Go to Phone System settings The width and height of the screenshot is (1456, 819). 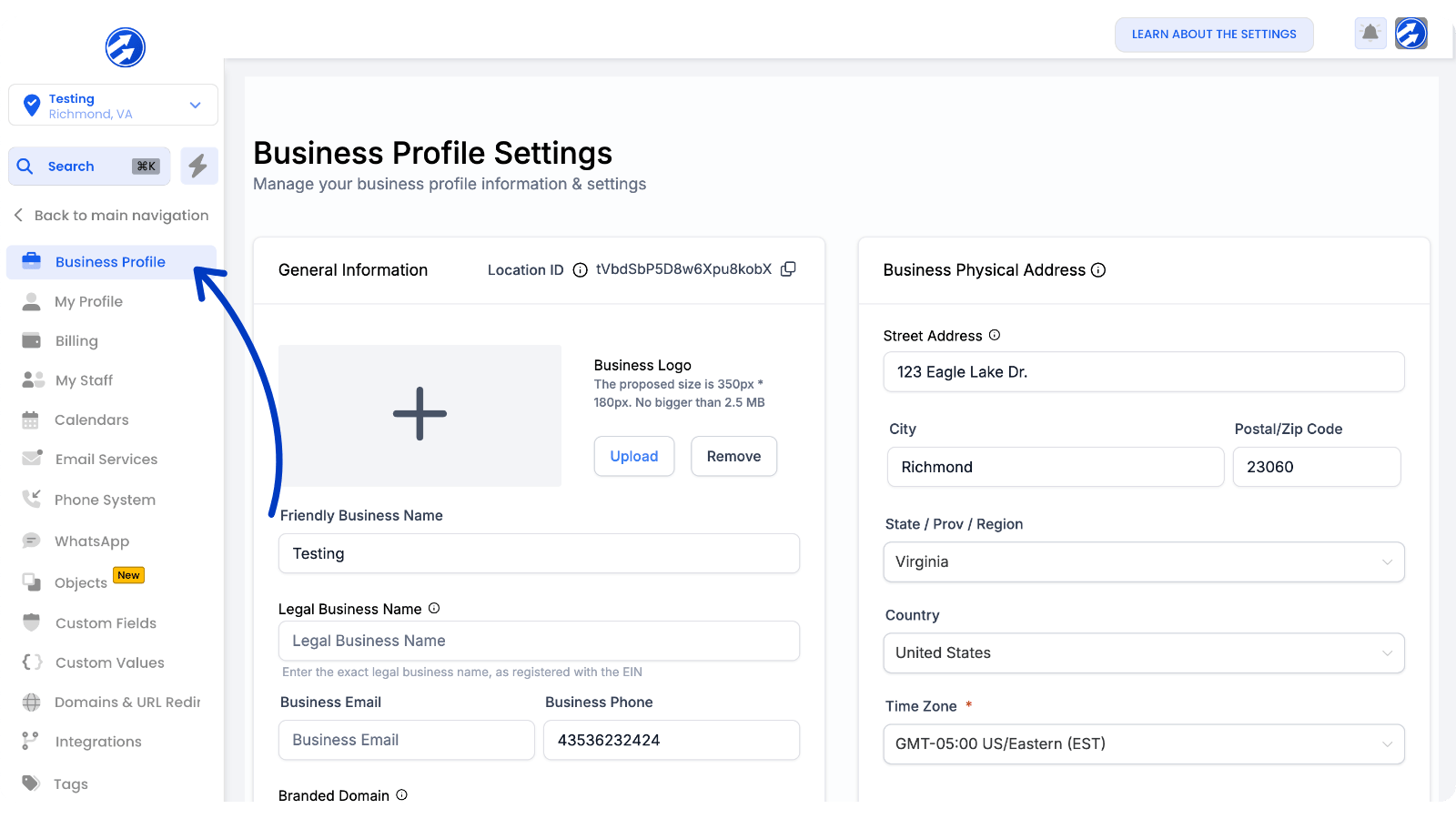tap(105, 500)
